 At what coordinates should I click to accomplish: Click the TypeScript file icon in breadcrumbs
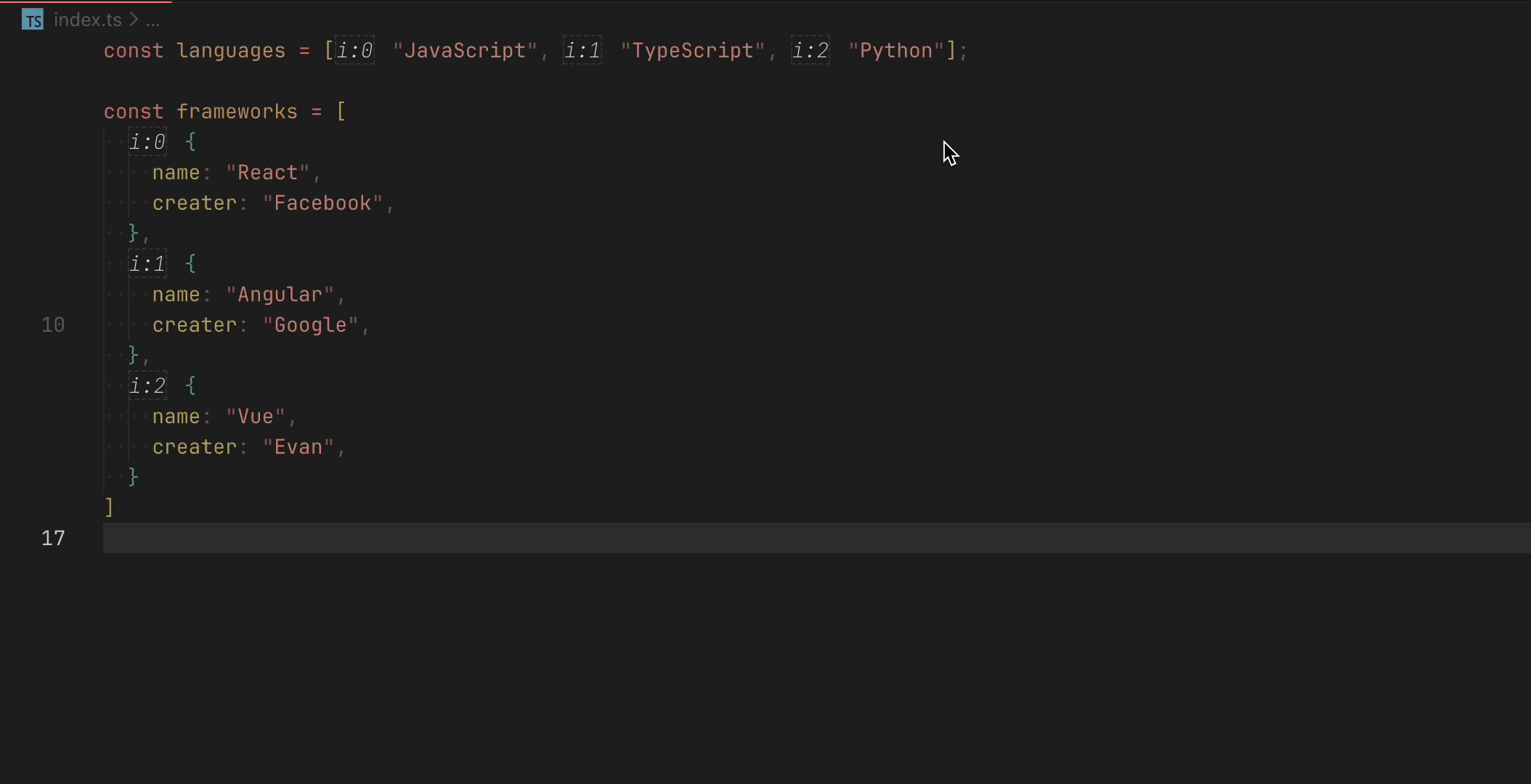pos(33,20)
